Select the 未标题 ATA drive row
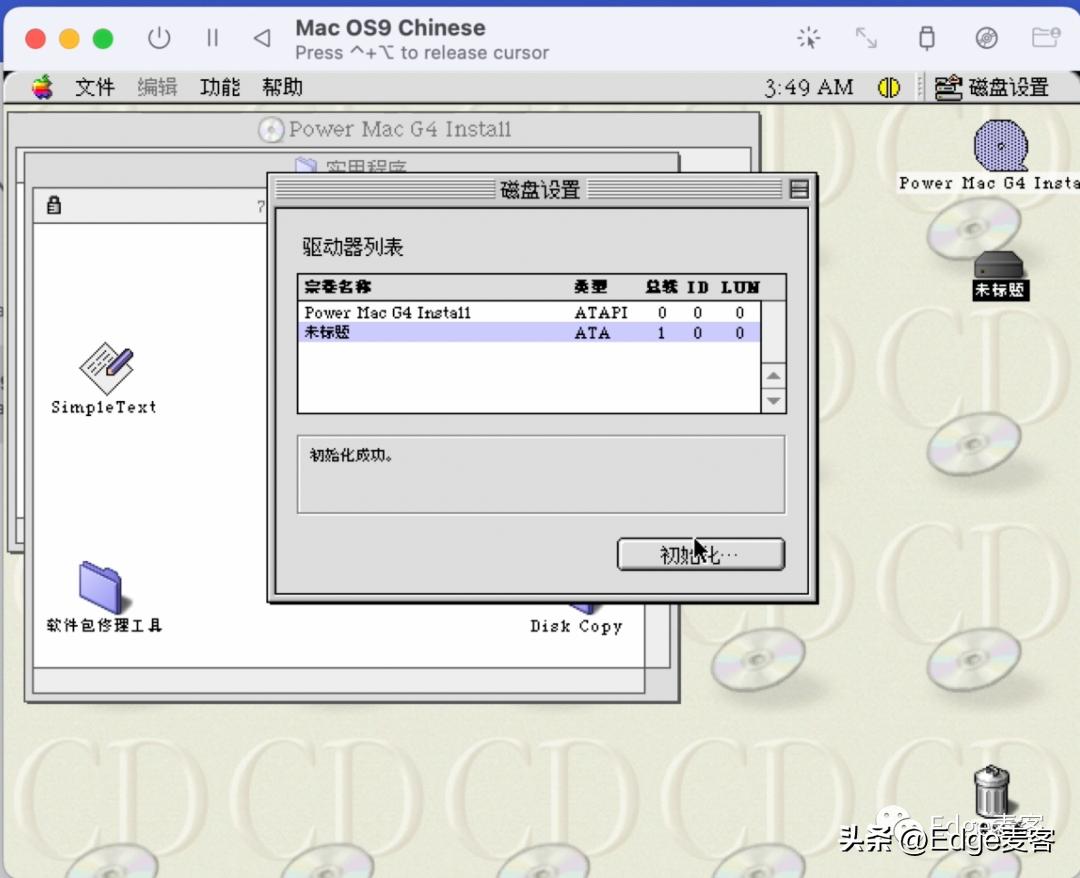The height and width of the screenshot is (878, 1080). coord(450,333)
